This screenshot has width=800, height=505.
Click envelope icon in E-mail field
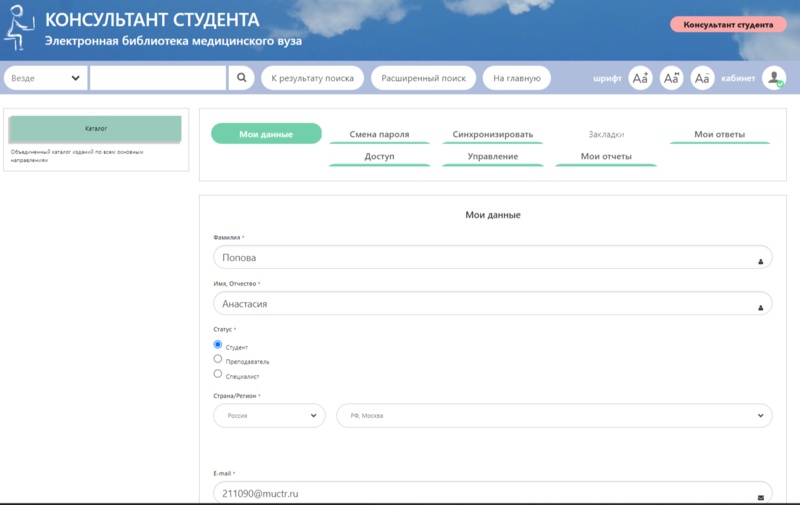pyautogui.click(x=760, y=496)
